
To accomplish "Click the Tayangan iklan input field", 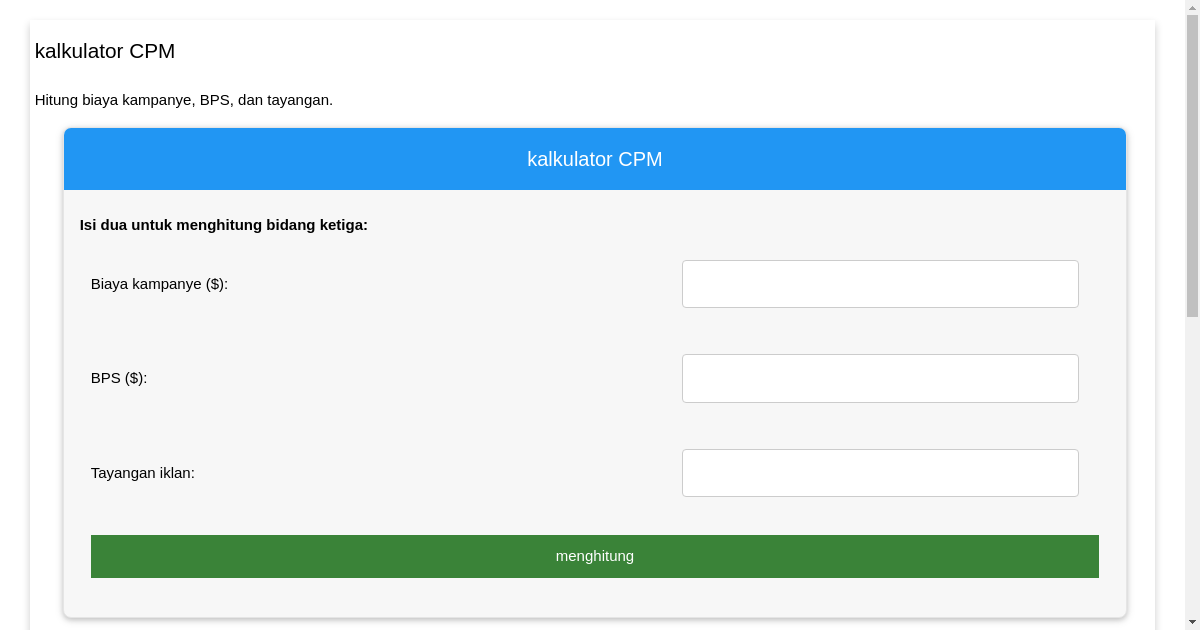I will pyautogui.click(x=880, y=472).
